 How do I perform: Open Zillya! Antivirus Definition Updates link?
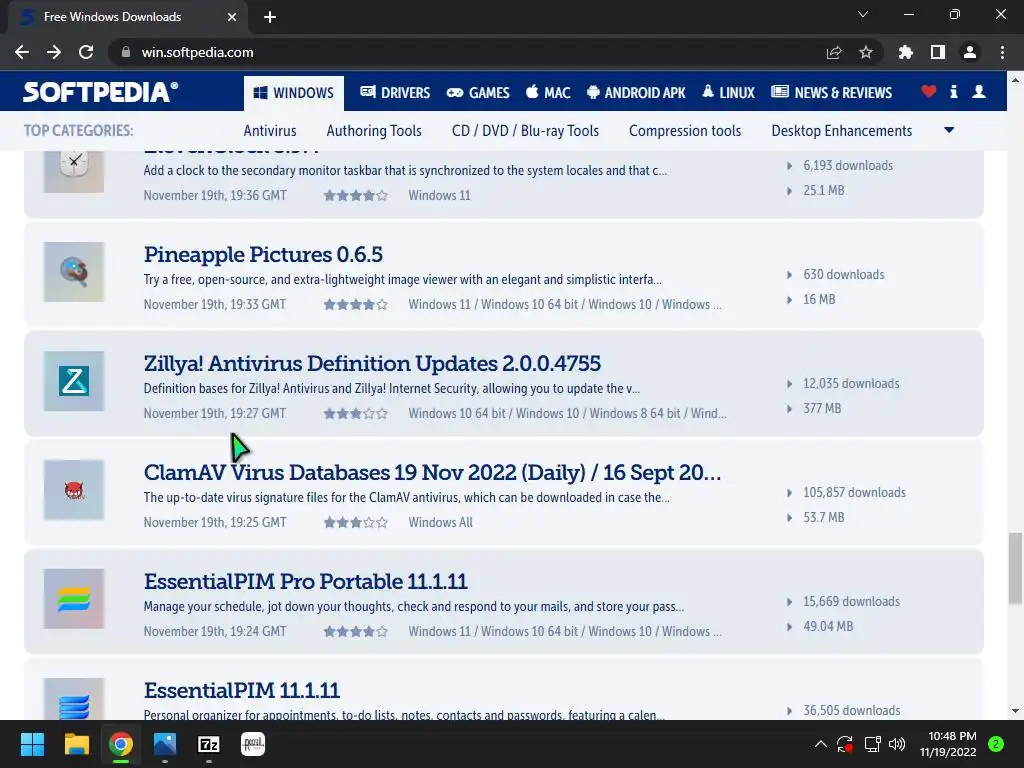[x=372, y=364]
